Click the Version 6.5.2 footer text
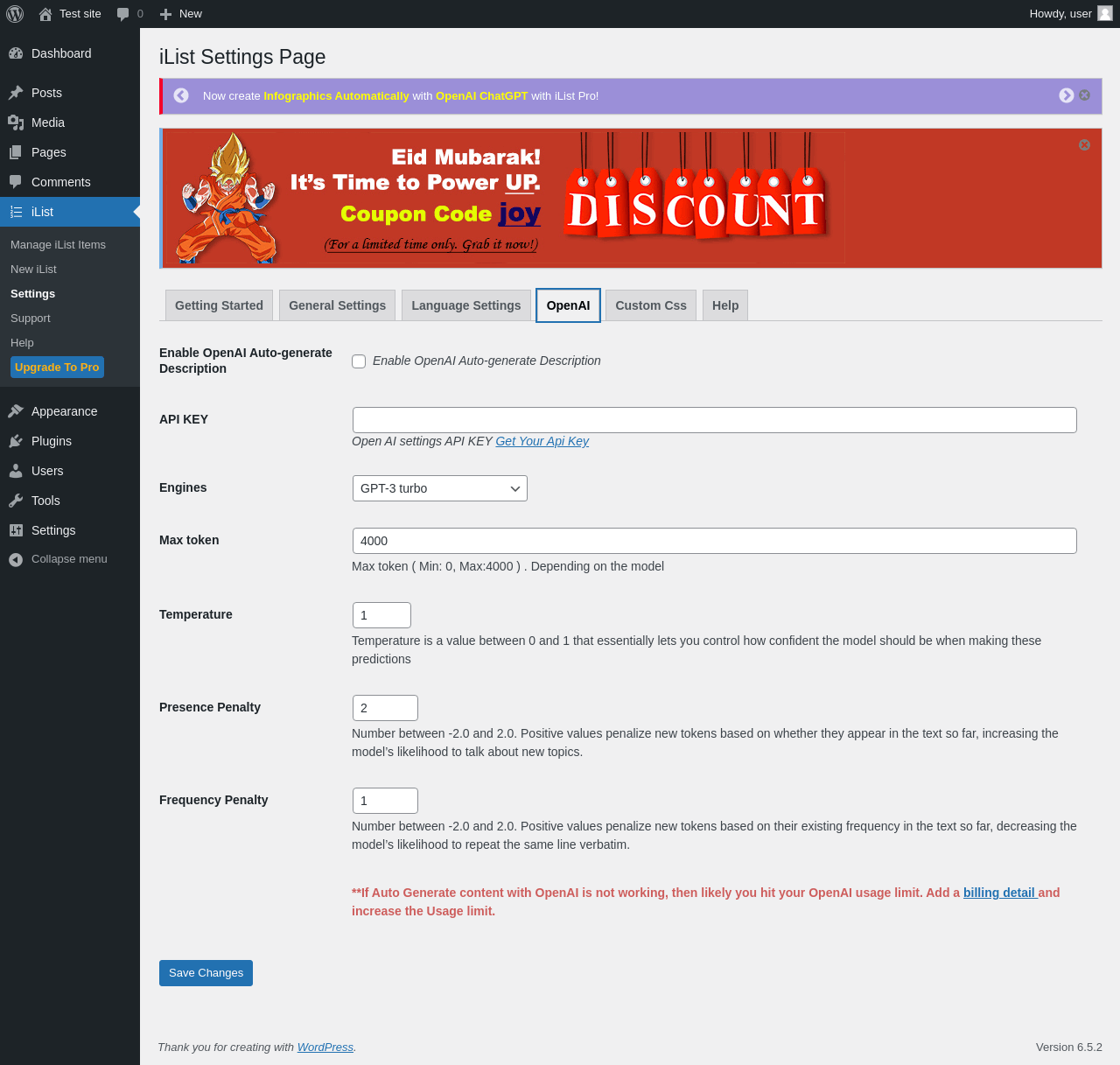1120x1065 pixels. click(x=1068, y=1047)
